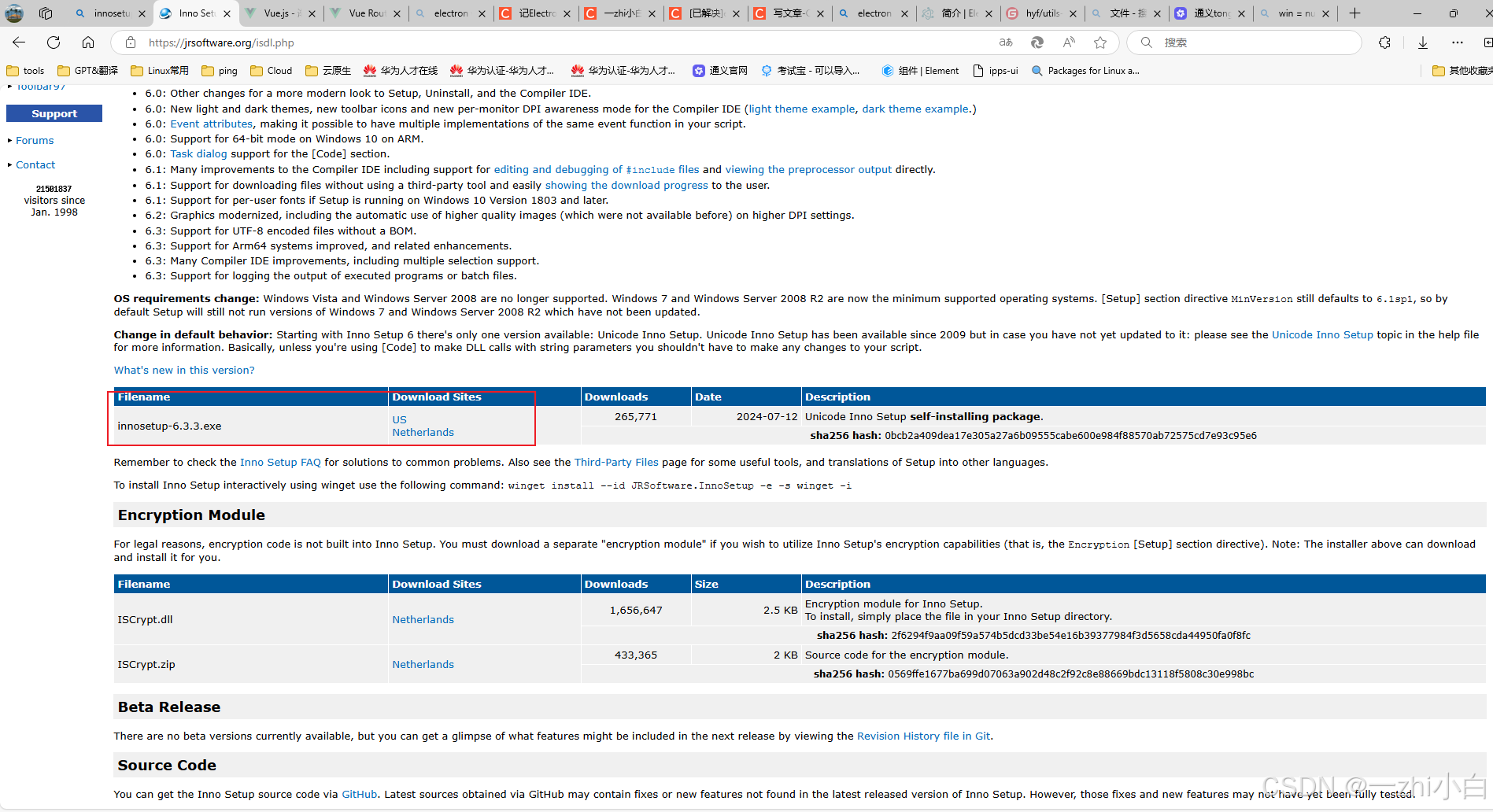Open the Cloud bookmark folder
The width and height of the screenshot is (1493, 812).
(x=272, y=71)
